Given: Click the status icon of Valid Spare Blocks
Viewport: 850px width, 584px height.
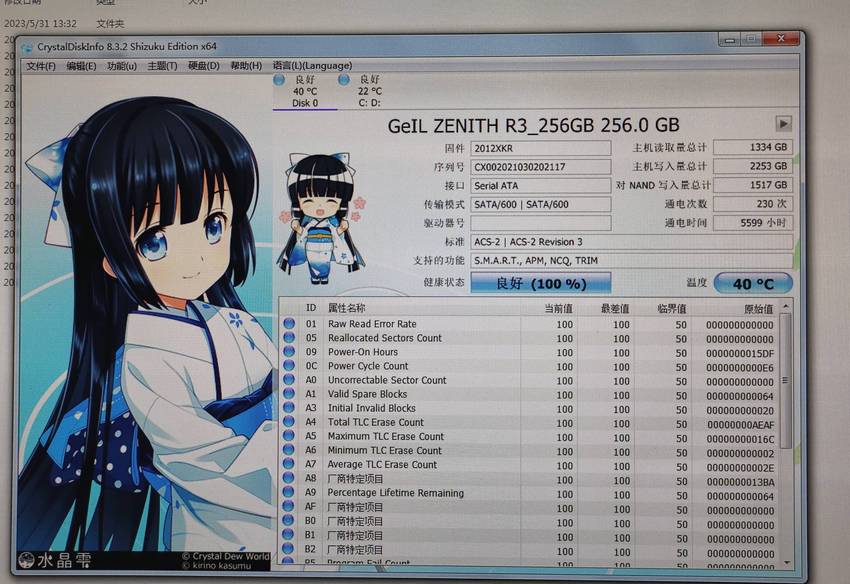Looking at the screenshot, I should 289,394.
